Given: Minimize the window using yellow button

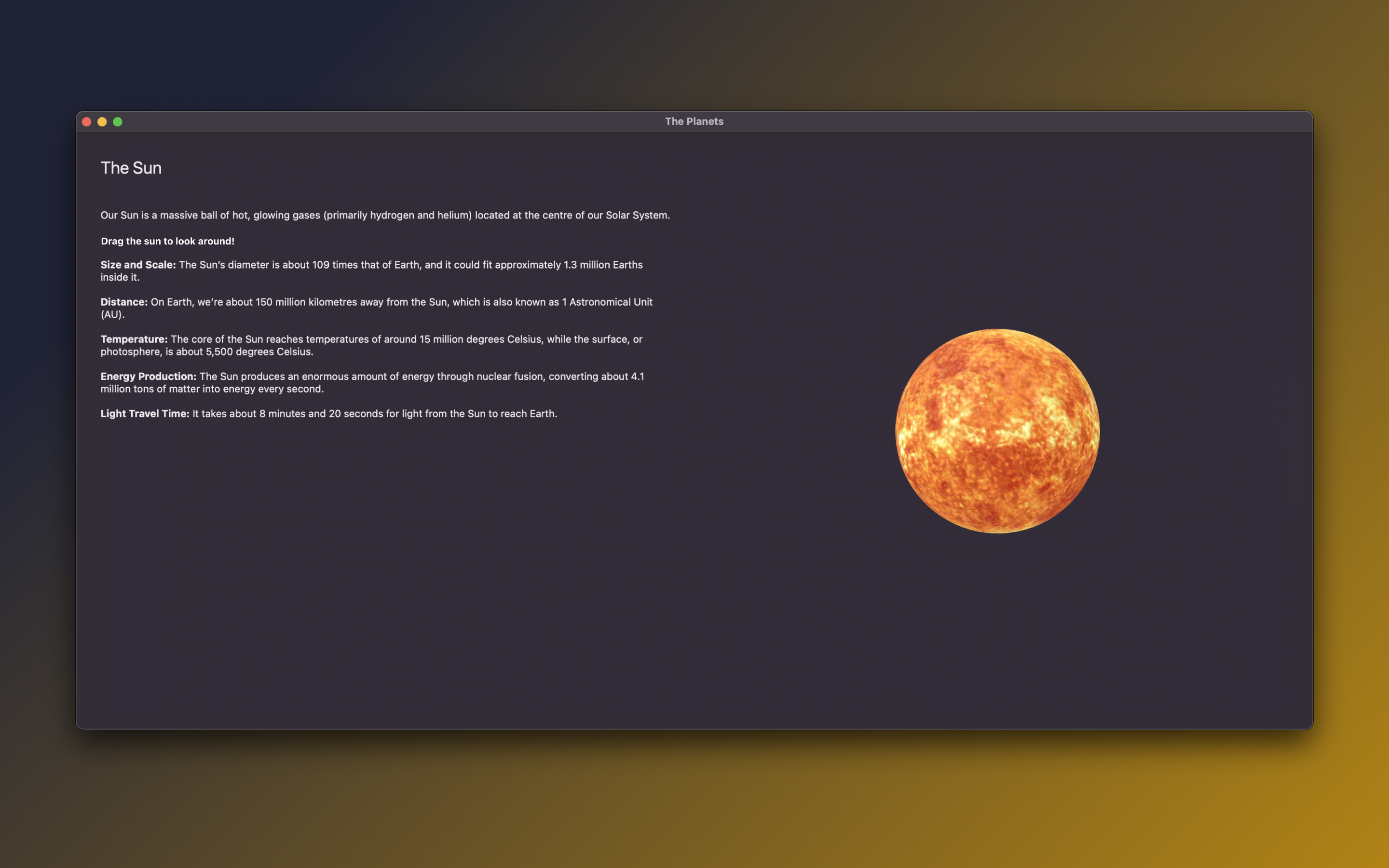Looking at the screenshot, I should point(102,122).
